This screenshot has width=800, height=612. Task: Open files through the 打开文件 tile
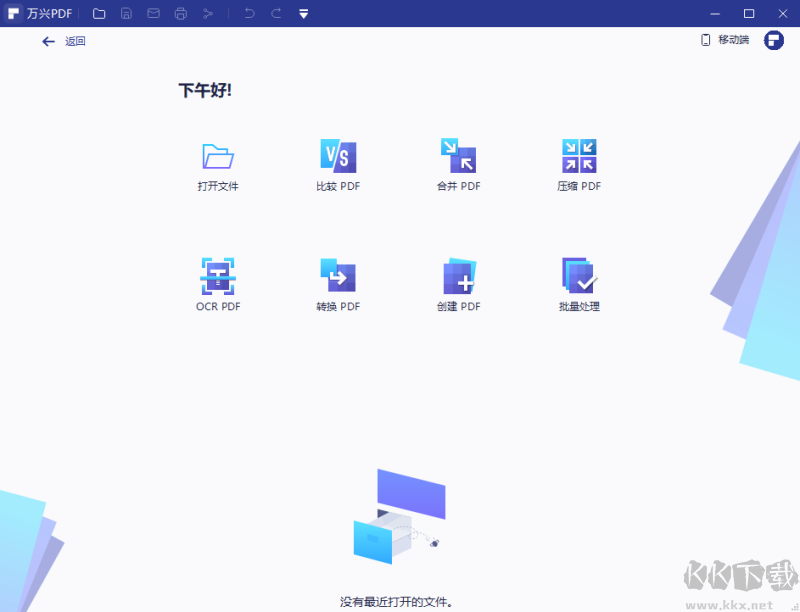coord(217,165)
